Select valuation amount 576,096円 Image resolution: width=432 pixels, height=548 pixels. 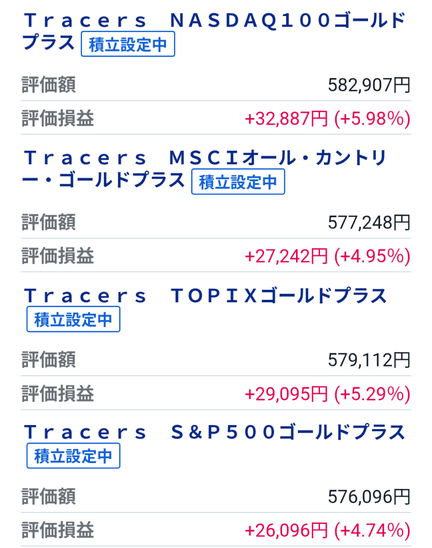click(x=369, y=497)
